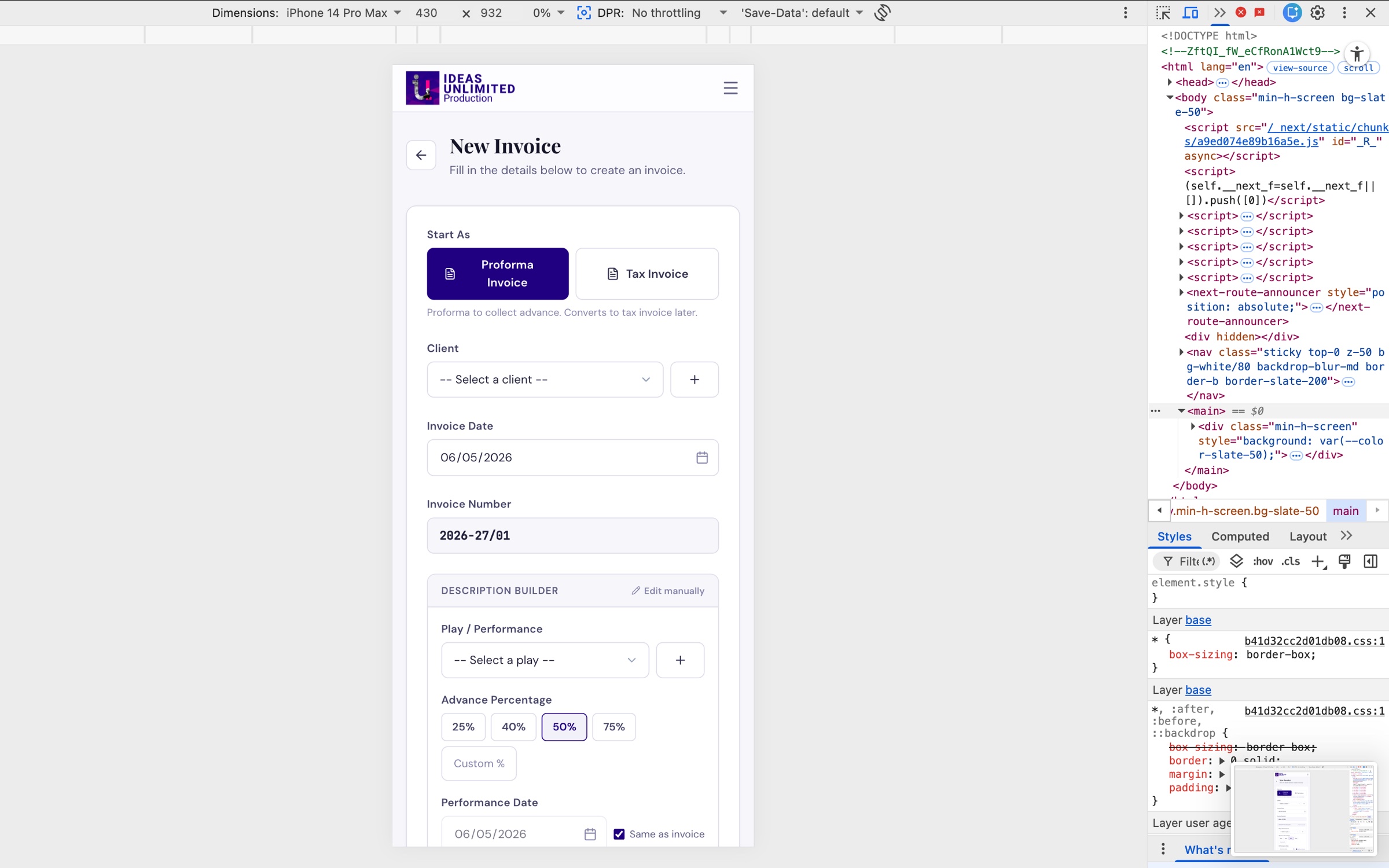Click the plus button to add a client
Image resolution: width=1389 pixels, height=868 pixels.
[694, 380]
